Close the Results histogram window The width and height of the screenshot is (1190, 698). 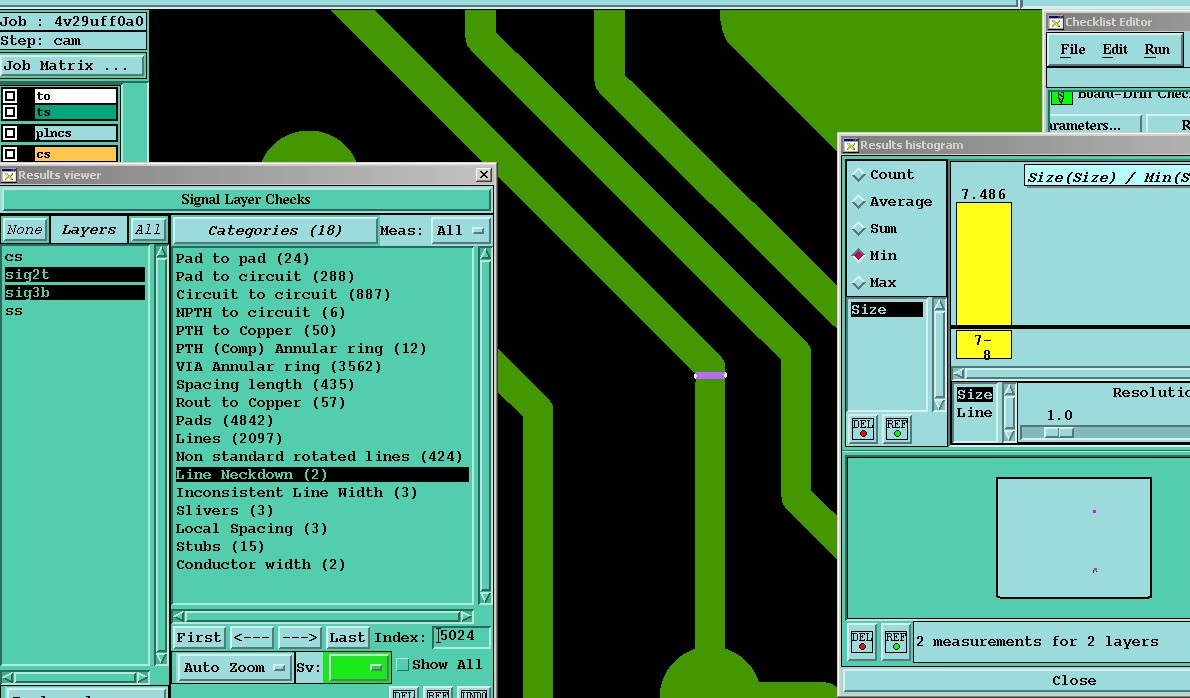(1074, 681)
